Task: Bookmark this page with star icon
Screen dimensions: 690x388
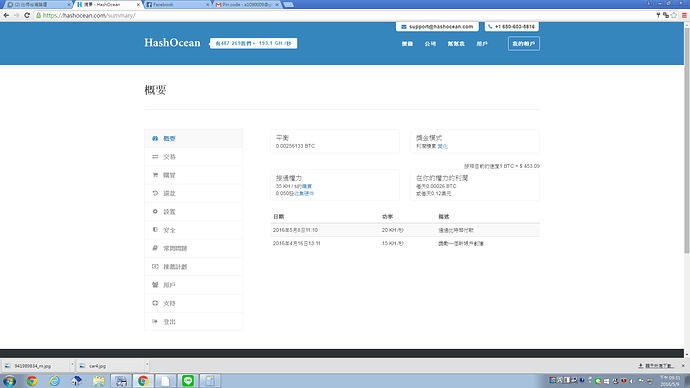Action: pos(674,15)
